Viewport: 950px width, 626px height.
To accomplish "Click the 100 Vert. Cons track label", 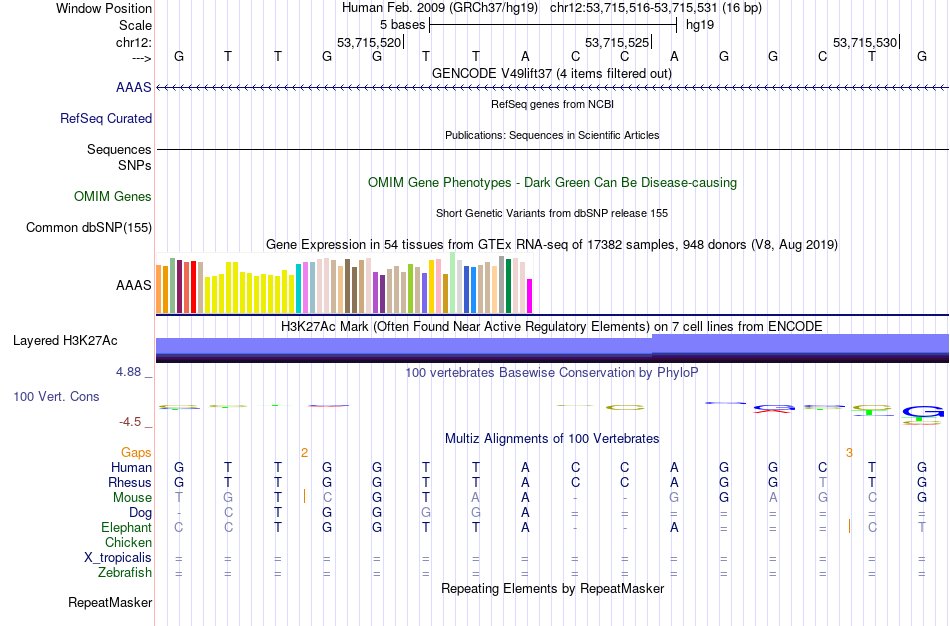I will pyautogui.click(x=56, y=396).
